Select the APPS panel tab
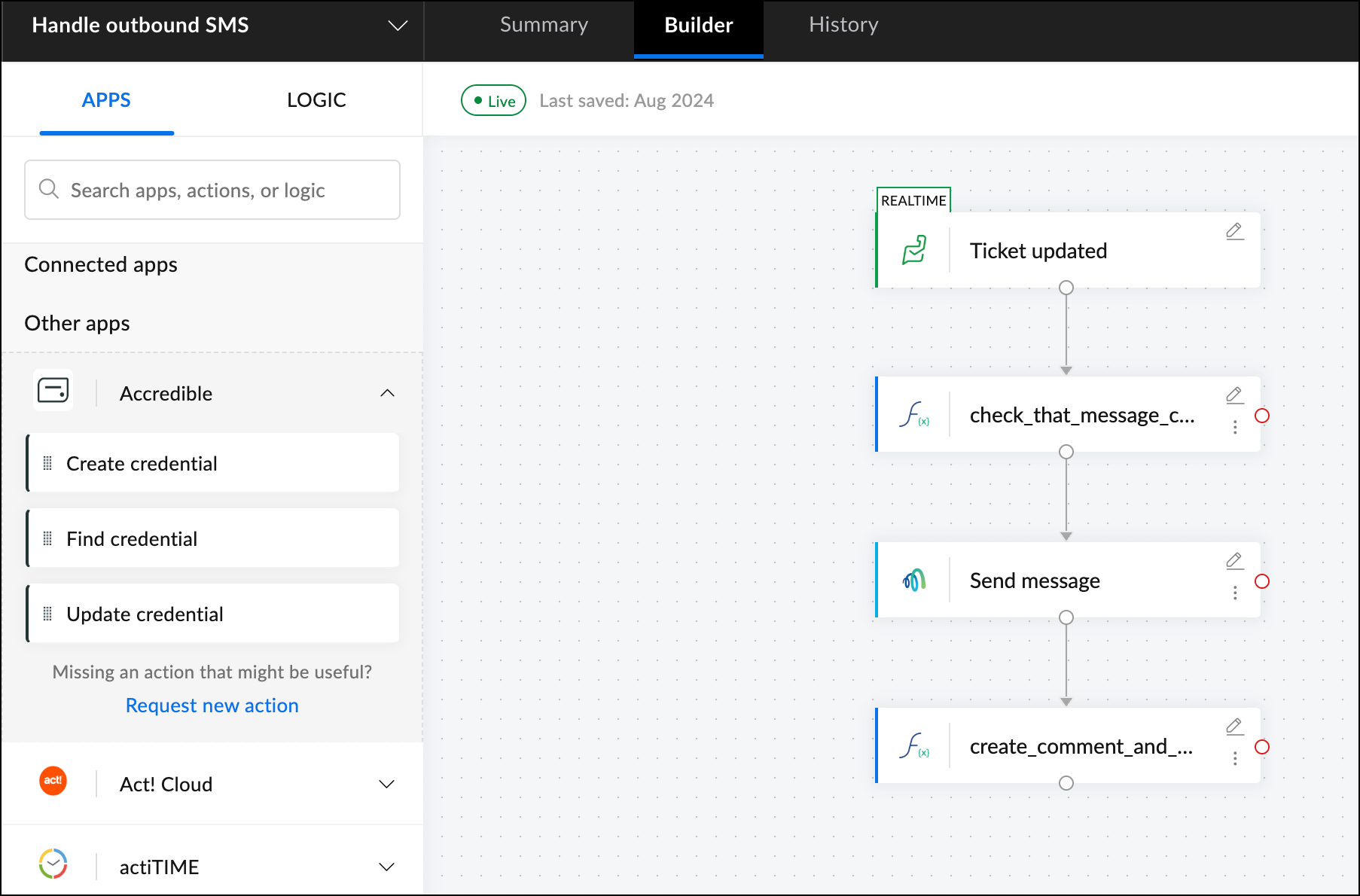Image resolution: width=1360 pixels, height=896 pixels. click(x=106, y=100)
